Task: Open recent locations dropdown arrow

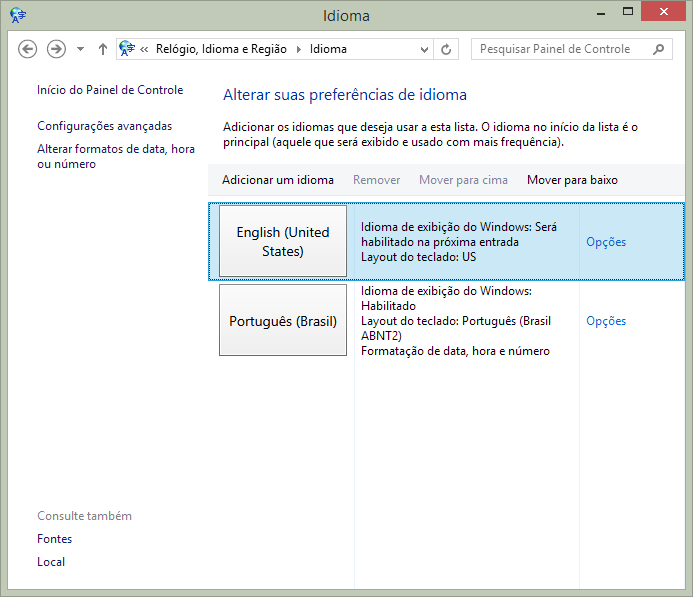Action: click(x=80, y=49)
